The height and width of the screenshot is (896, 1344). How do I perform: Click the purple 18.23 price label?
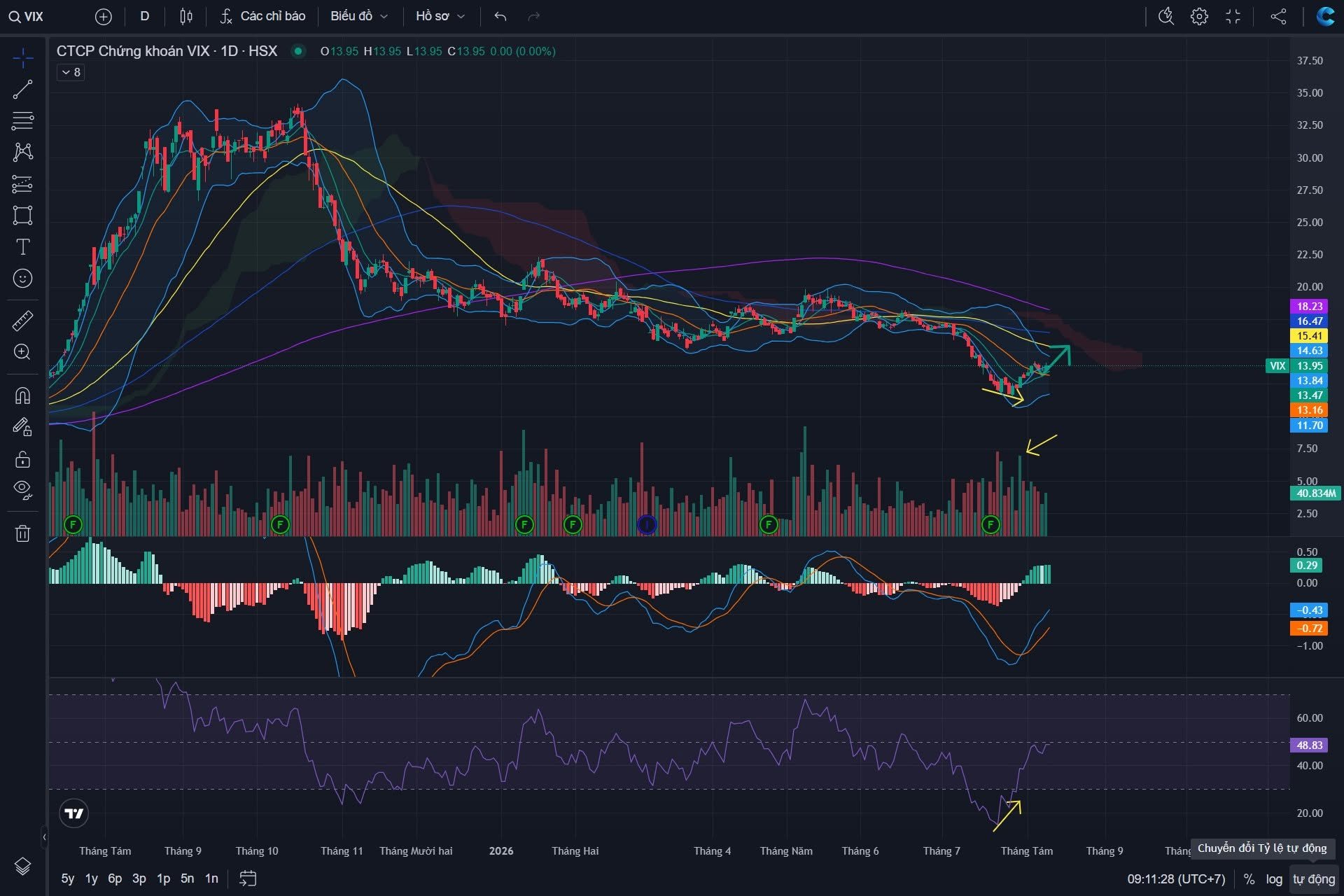(1309, 307)
